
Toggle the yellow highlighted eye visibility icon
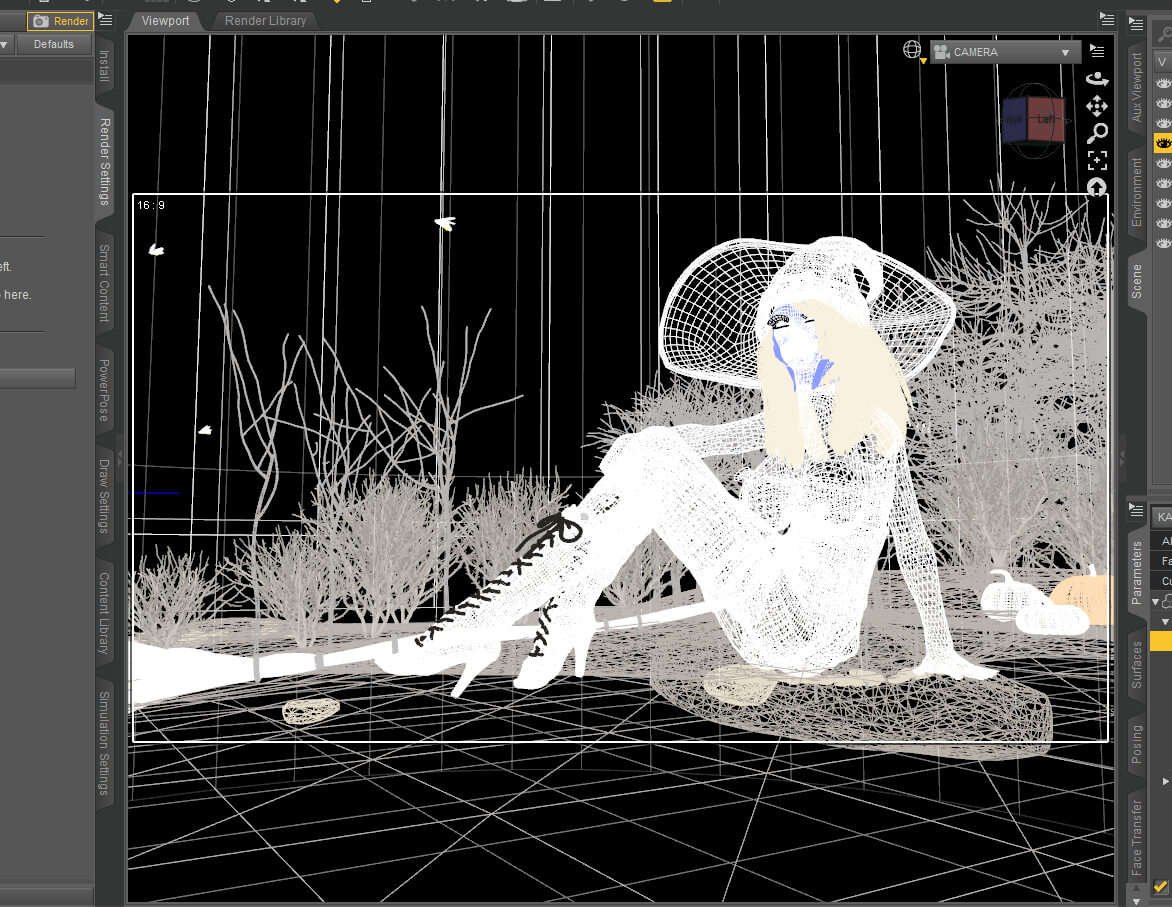1163,143
